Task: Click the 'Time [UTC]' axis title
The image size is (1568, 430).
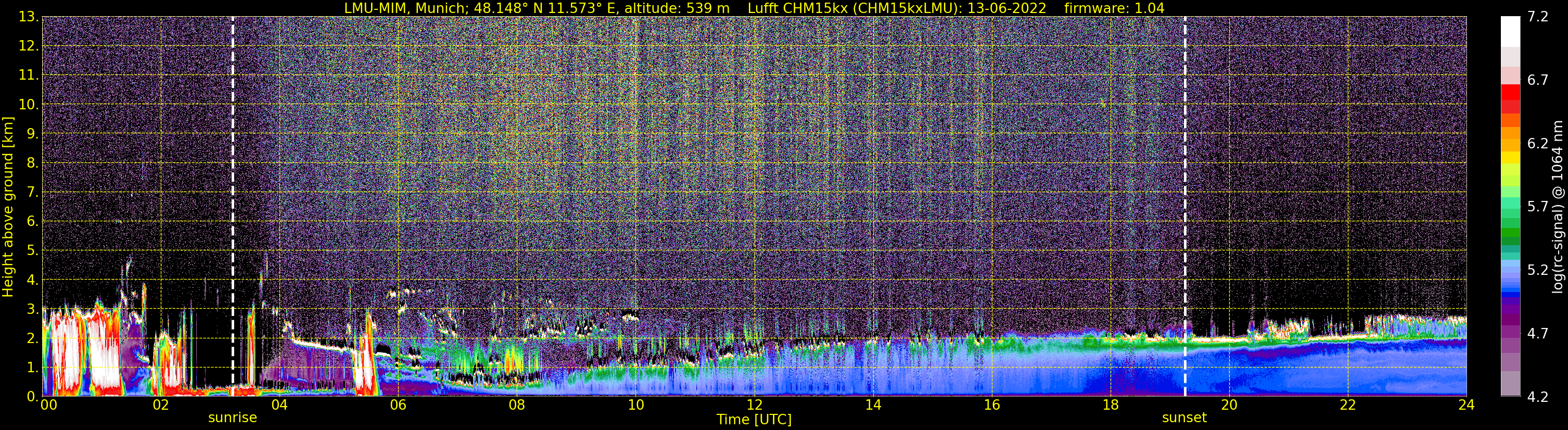Action: (x=754, y=420)
